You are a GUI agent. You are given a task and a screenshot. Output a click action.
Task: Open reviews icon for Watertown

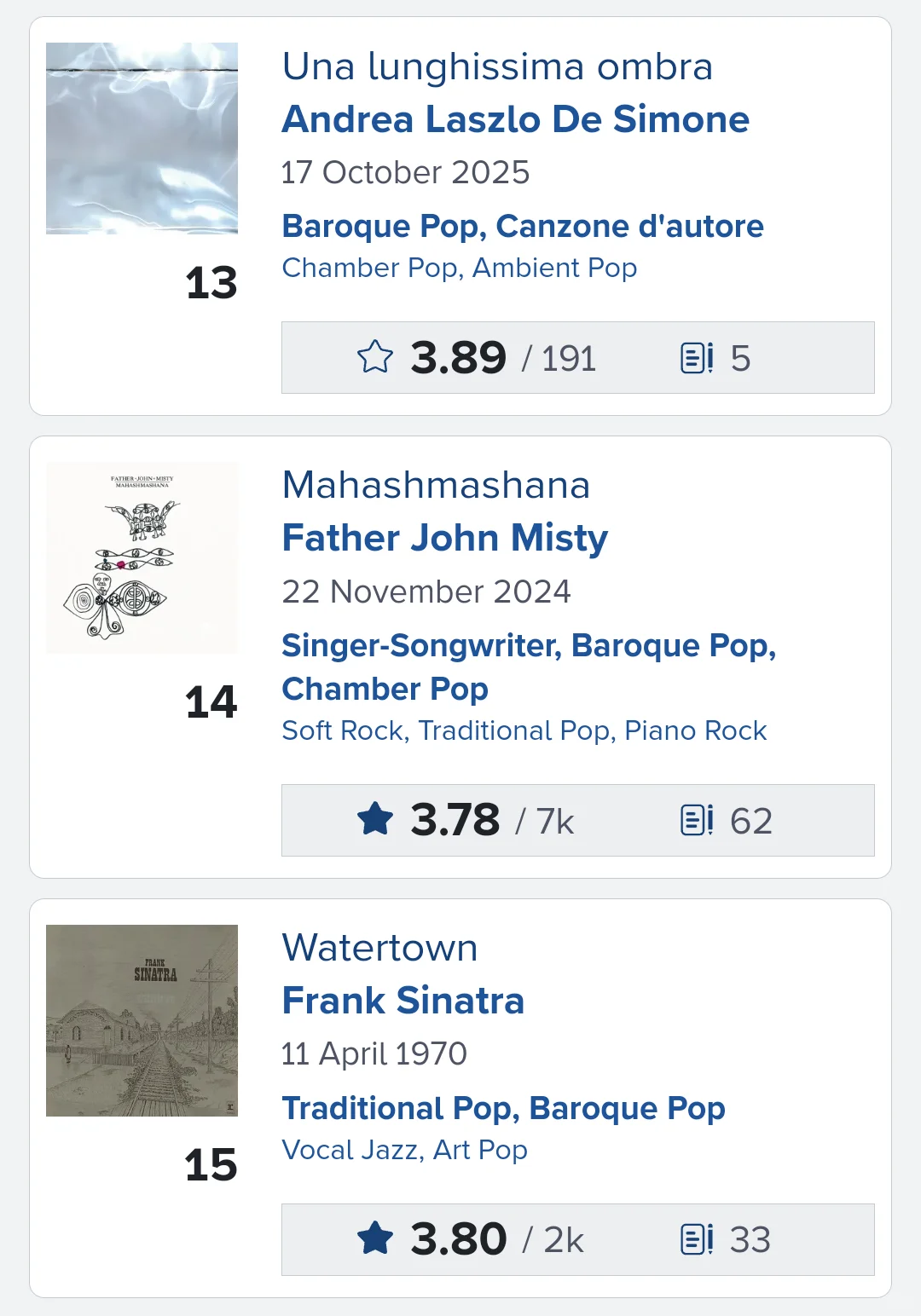click(697, 1239)
